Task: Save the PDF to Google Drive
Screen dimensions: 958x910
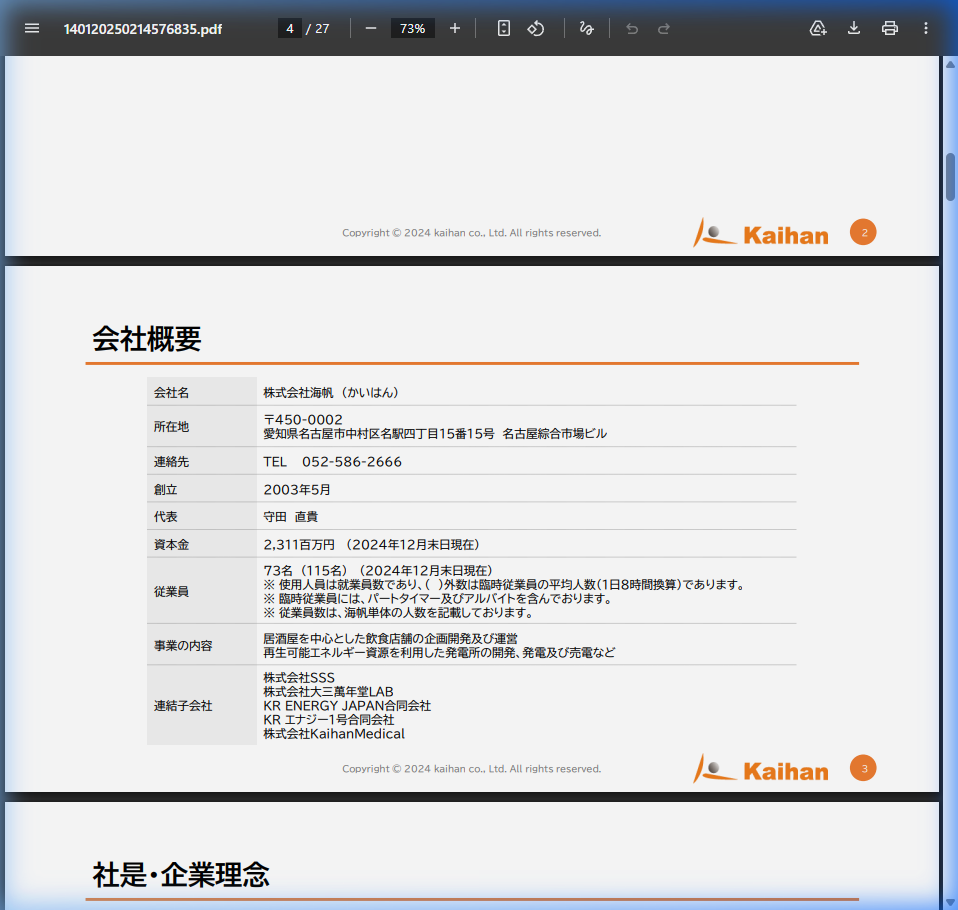Action: tap(818, 28)
